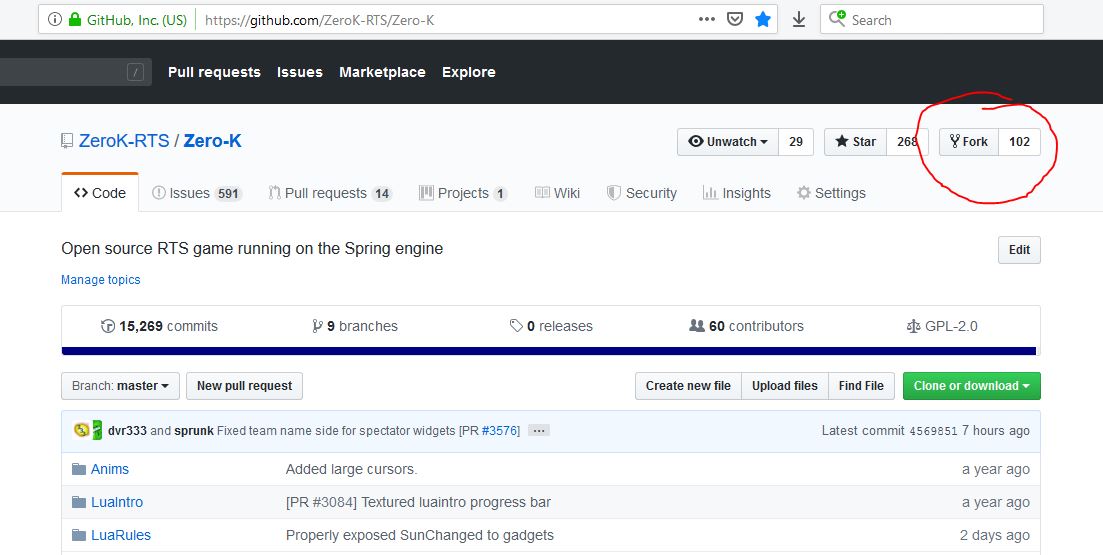This screenshot has width=1103, height=555.
Task: Open the ZeroK-RTS organization link
Action: (124, 141)
